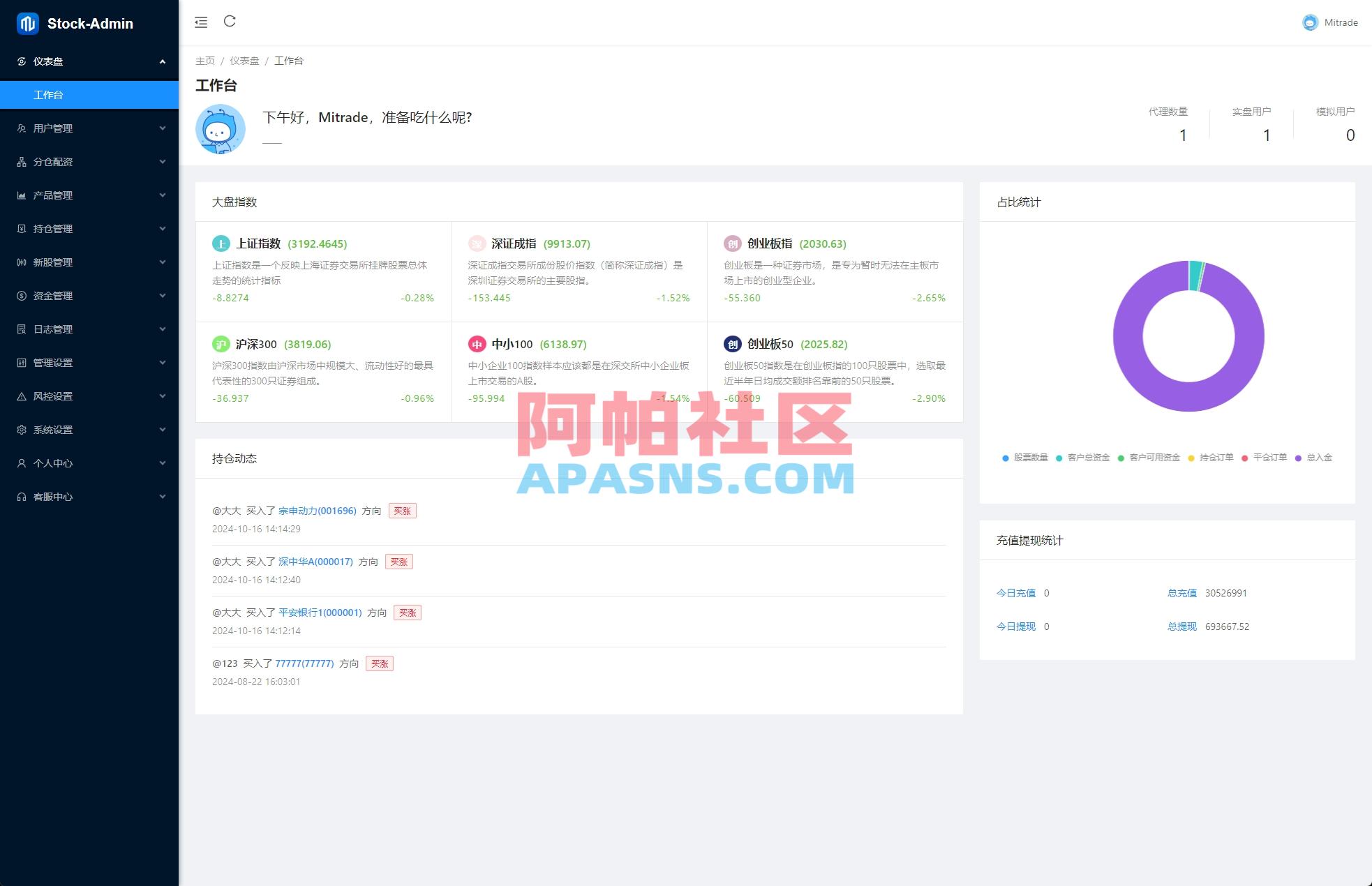Click the page refresh icon
Viewport: 1372px width, 886px height.
click(230, 22)
